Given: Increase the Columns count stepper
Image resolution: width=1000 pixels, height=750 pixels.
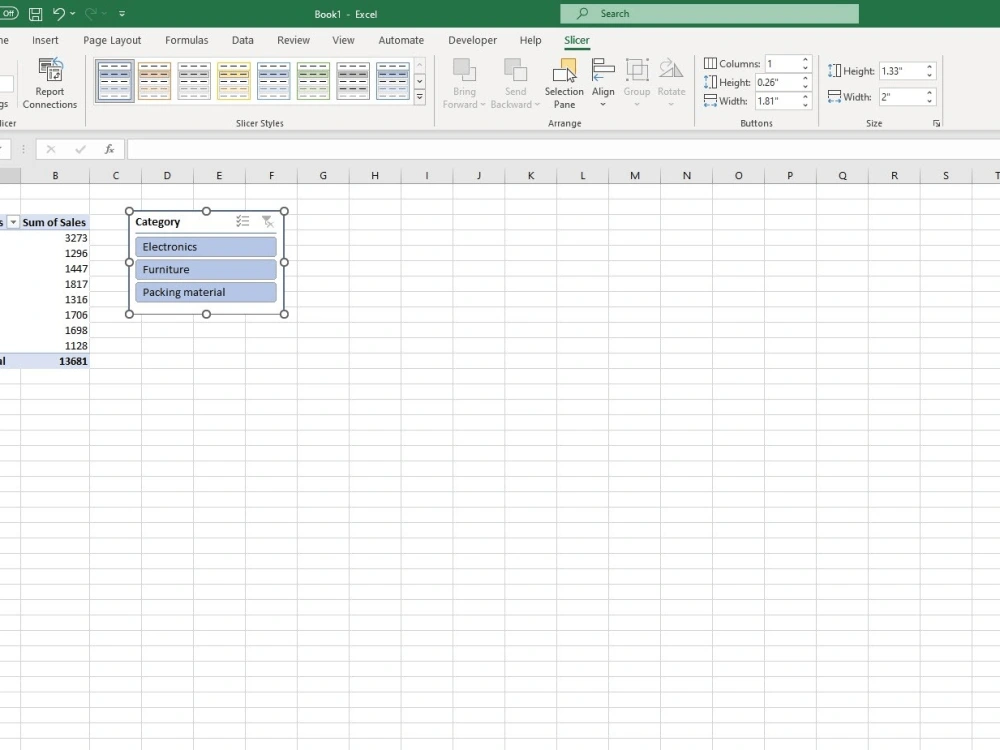Looking at the screenshot, I should [805, 60].
